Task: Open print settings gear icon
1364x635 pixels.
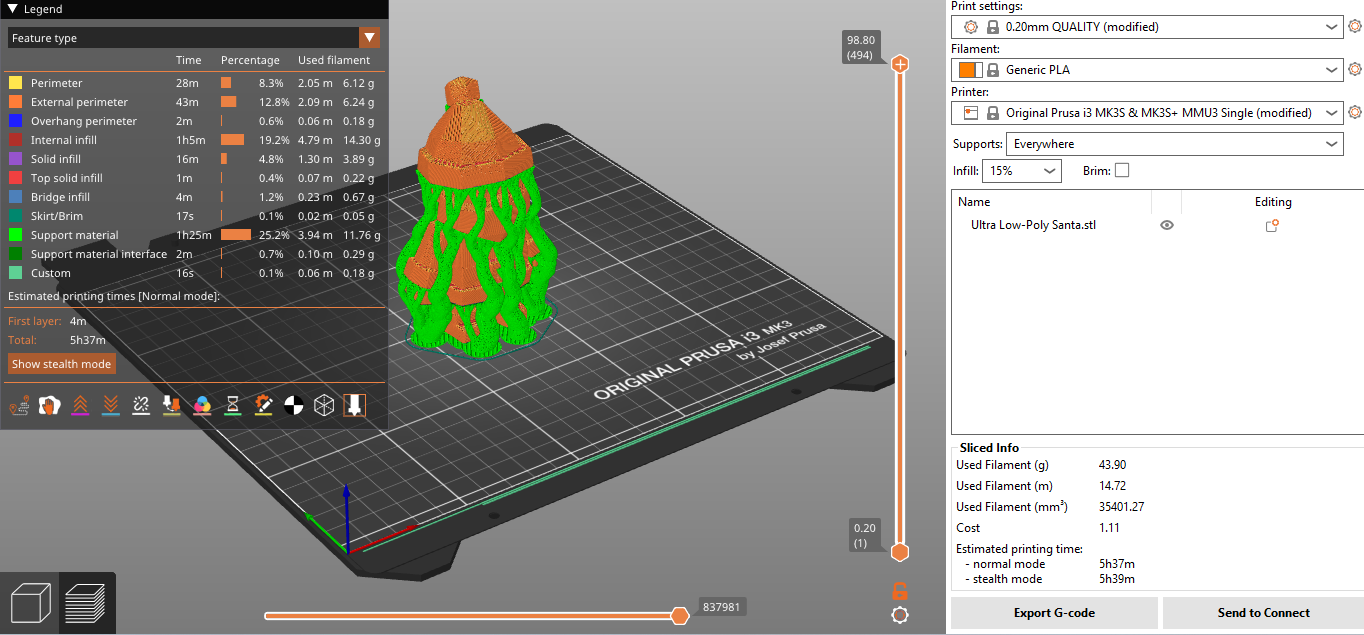Action: 1355,27
